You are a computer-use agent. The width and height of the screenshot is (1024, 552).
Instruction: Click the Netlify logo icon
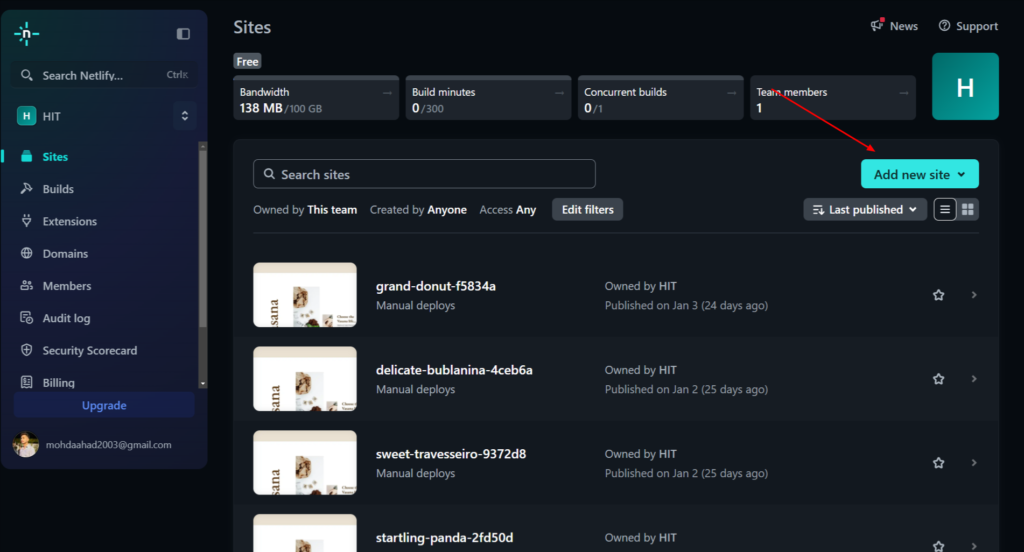pyautogui.click(x=26, y=33)
